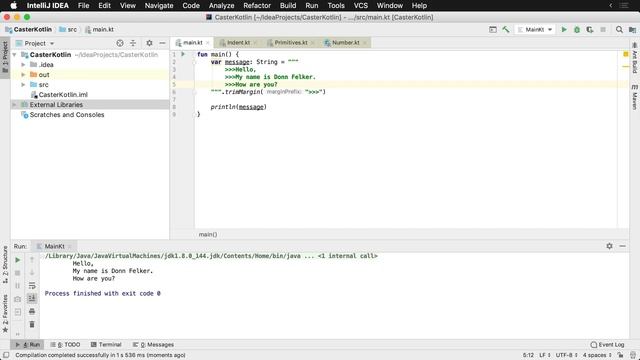Toggle soft-wrap in the Run console
The image size is (640, 360).
(32, 285)
